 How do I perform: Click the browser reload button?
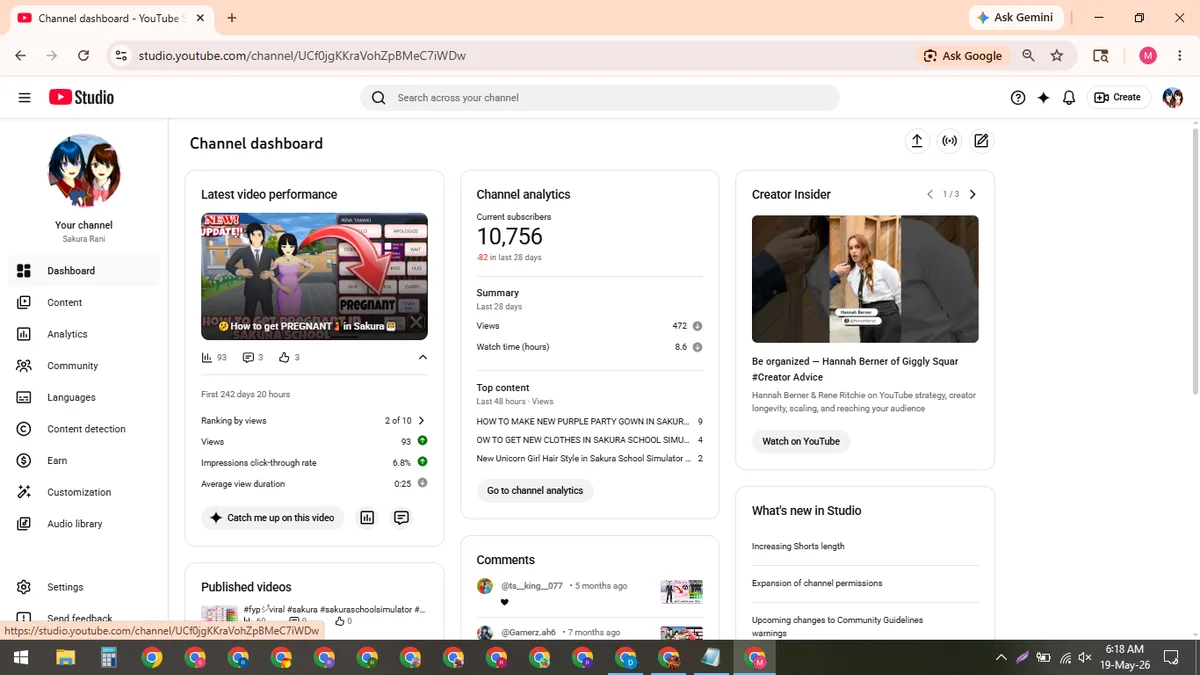(x=83, y=56)
